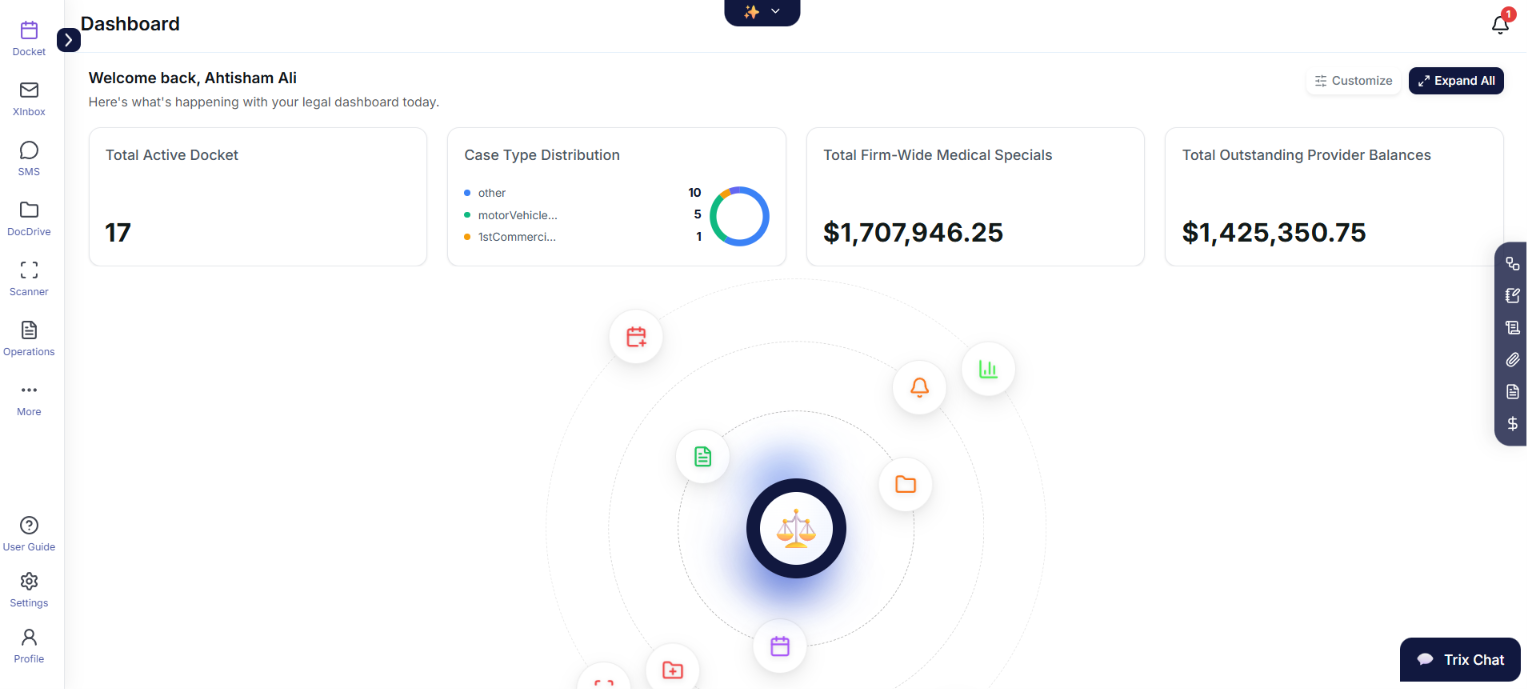Open the Docket section in the sidebar

(x=29, y=39)
